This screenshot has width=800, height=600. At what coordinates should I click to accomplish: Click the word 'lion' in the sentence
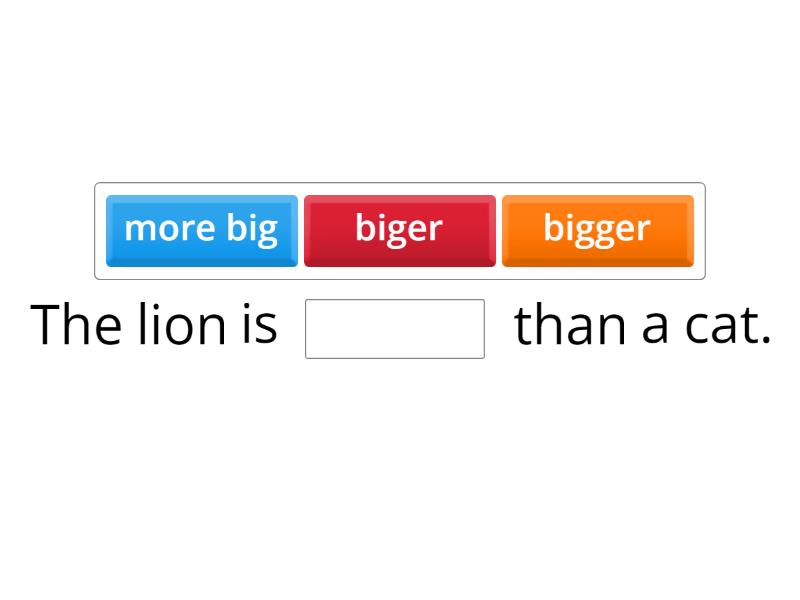click(x=179, y=326)
